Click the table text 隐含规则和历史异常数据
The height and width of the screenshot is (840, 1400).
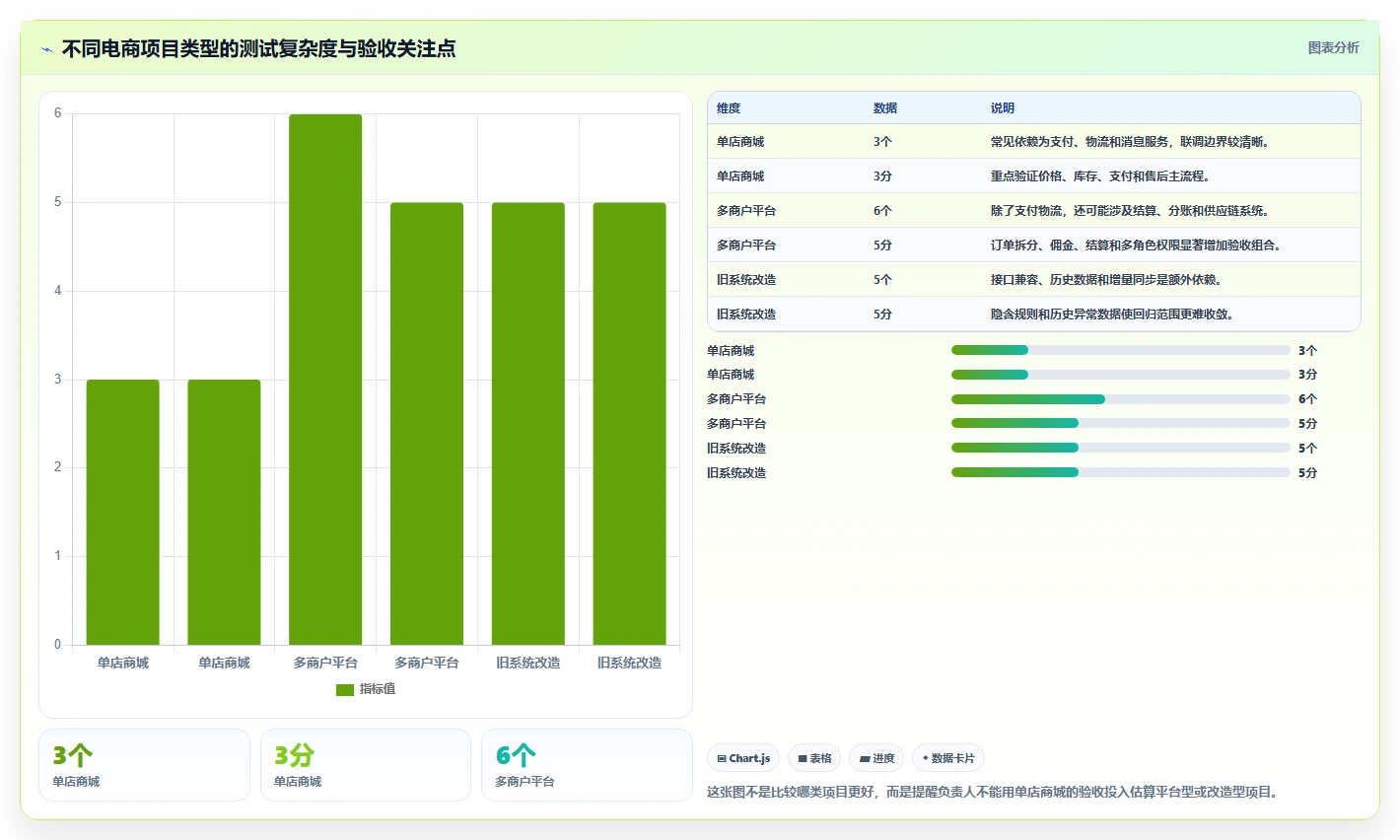pyautogui.click(x=1056, y=315)
